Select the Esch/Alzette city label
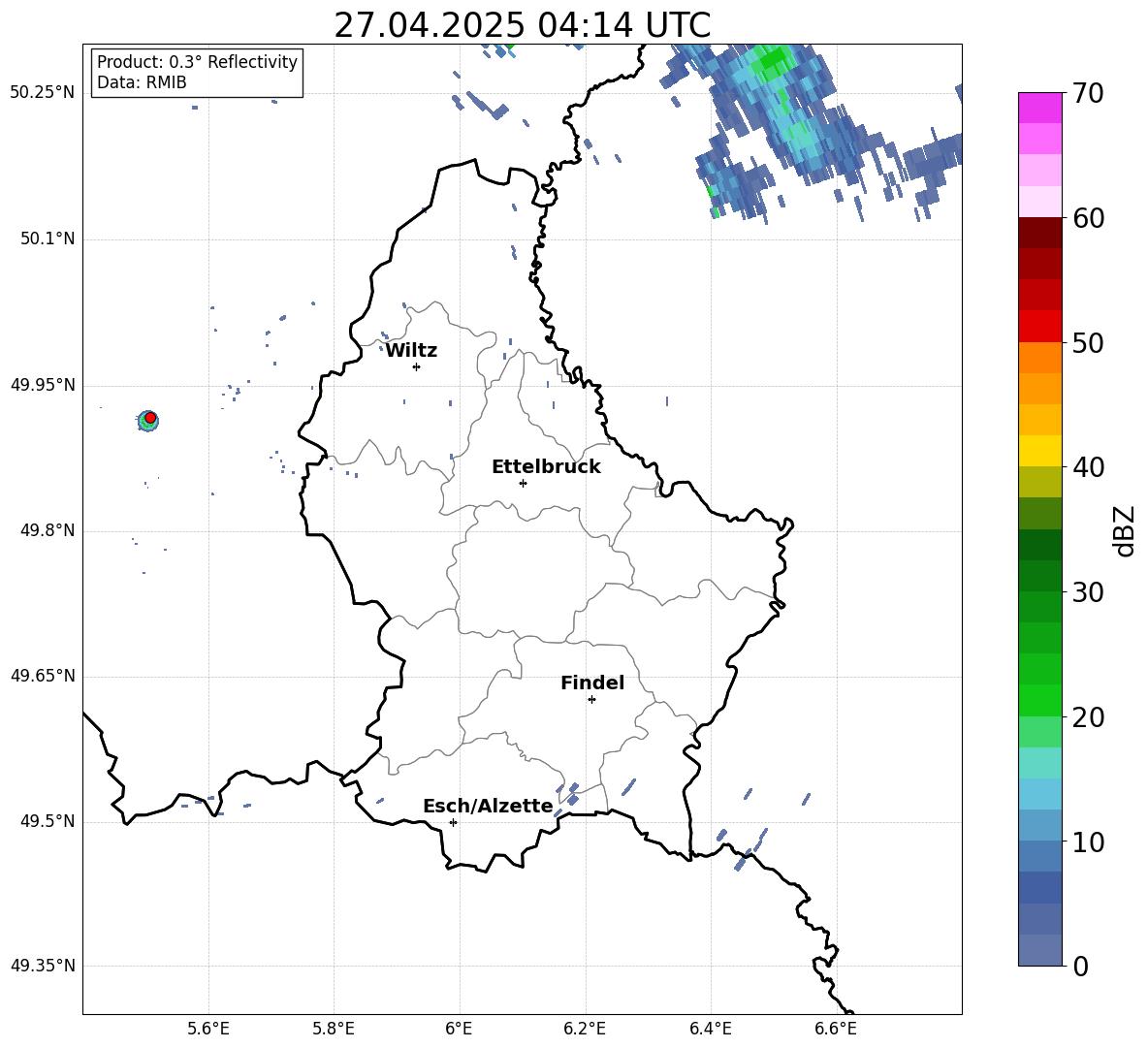This screenshot has height=1048, width=1148. point(488,807)
